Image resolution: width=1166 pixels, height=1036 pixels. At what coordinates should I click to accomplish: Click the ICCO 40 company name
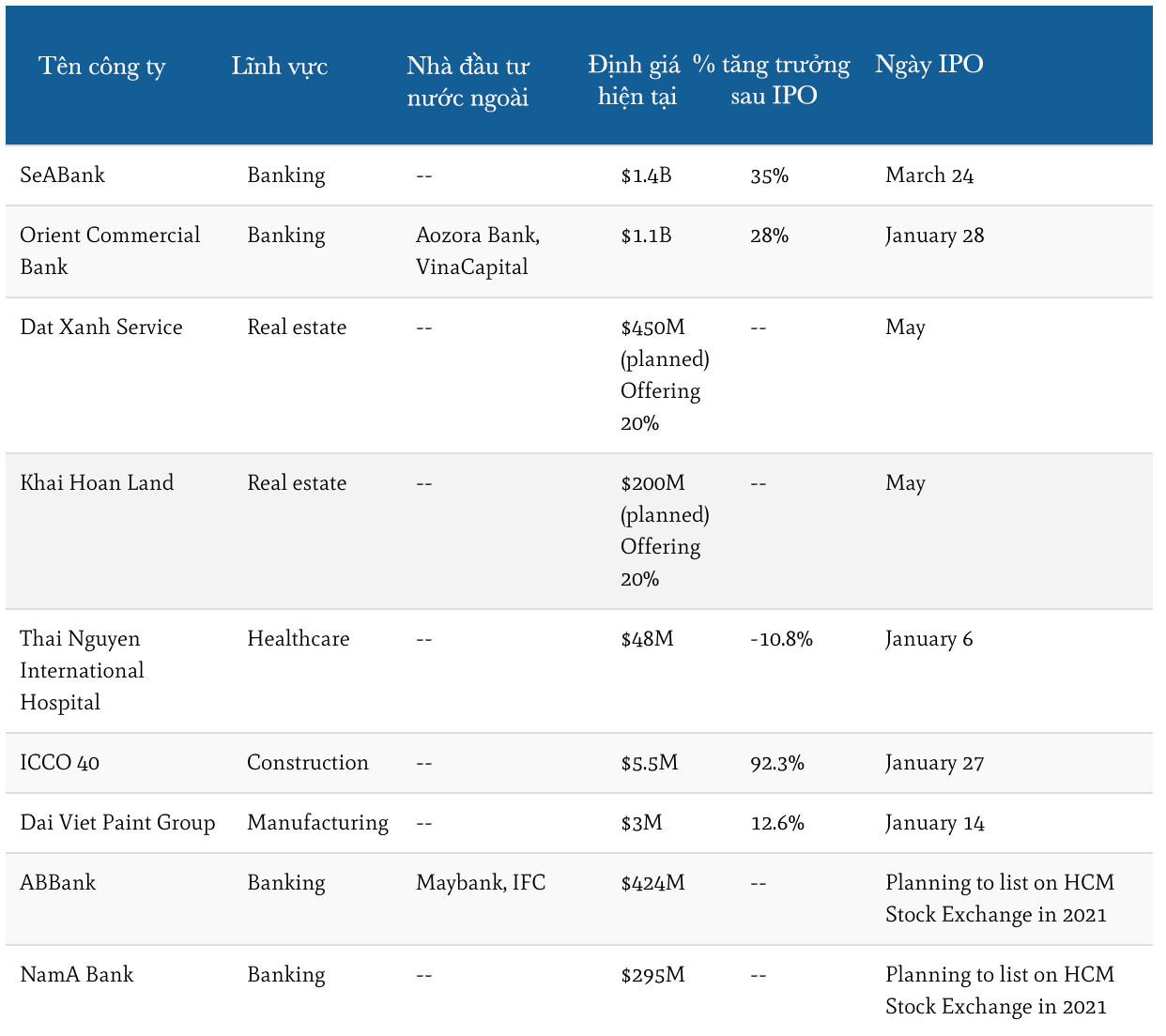[x=59, y=763]
